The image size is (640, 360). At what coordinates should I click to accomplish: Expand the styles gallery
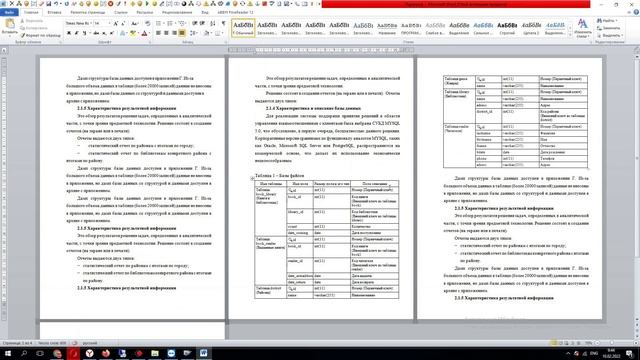(x=570, y=35)
